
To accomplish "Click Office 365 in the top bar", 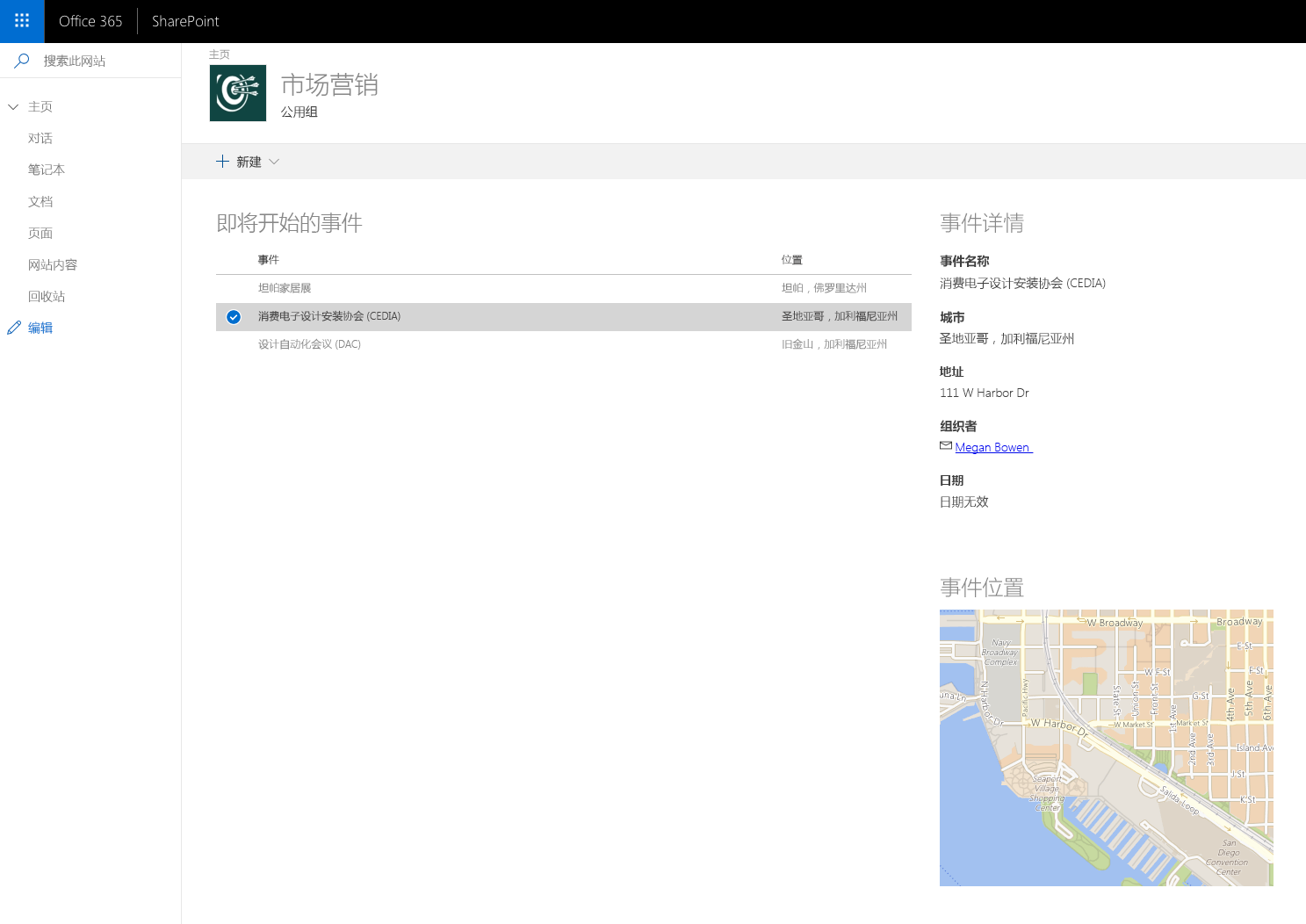I will 90,21.
